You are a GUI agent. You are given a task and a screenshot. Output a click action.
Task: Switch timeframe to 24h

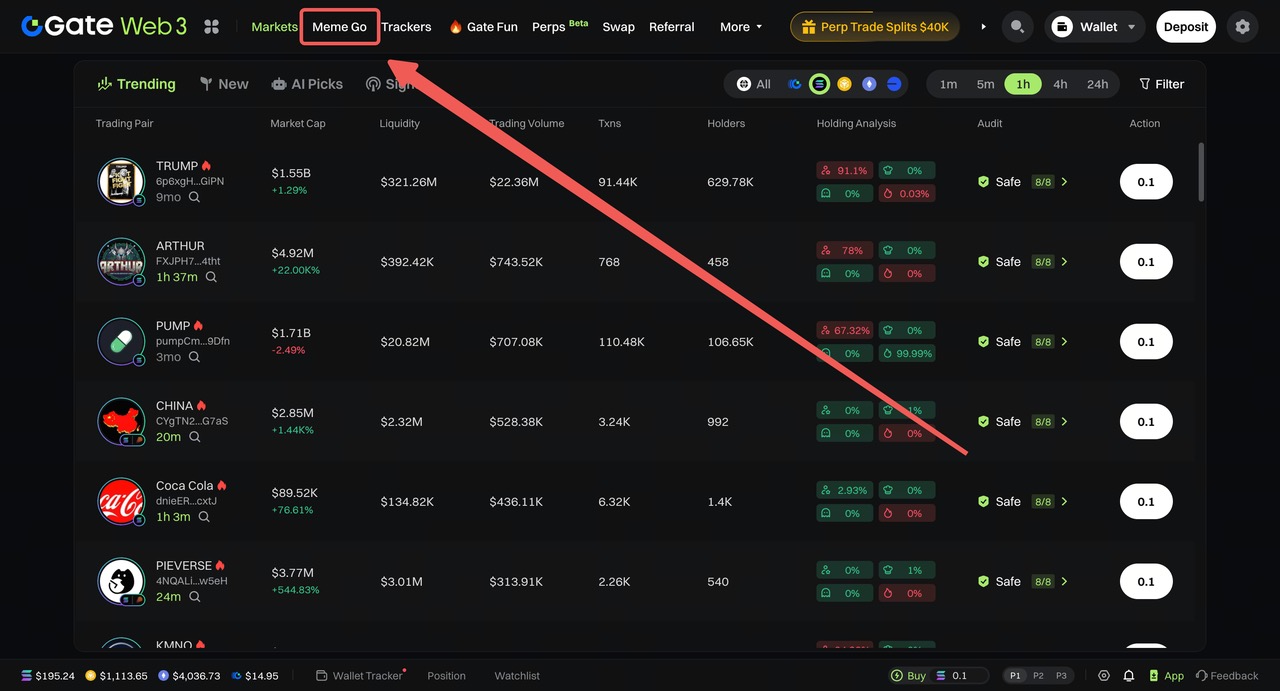[x=1097, y=84]
